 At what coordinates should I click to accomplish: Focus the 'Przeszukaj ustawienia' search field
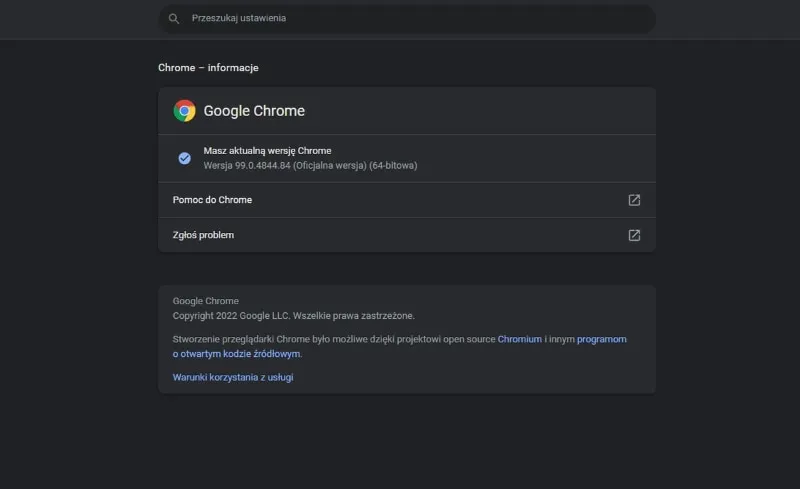click(x=407, y=19)
